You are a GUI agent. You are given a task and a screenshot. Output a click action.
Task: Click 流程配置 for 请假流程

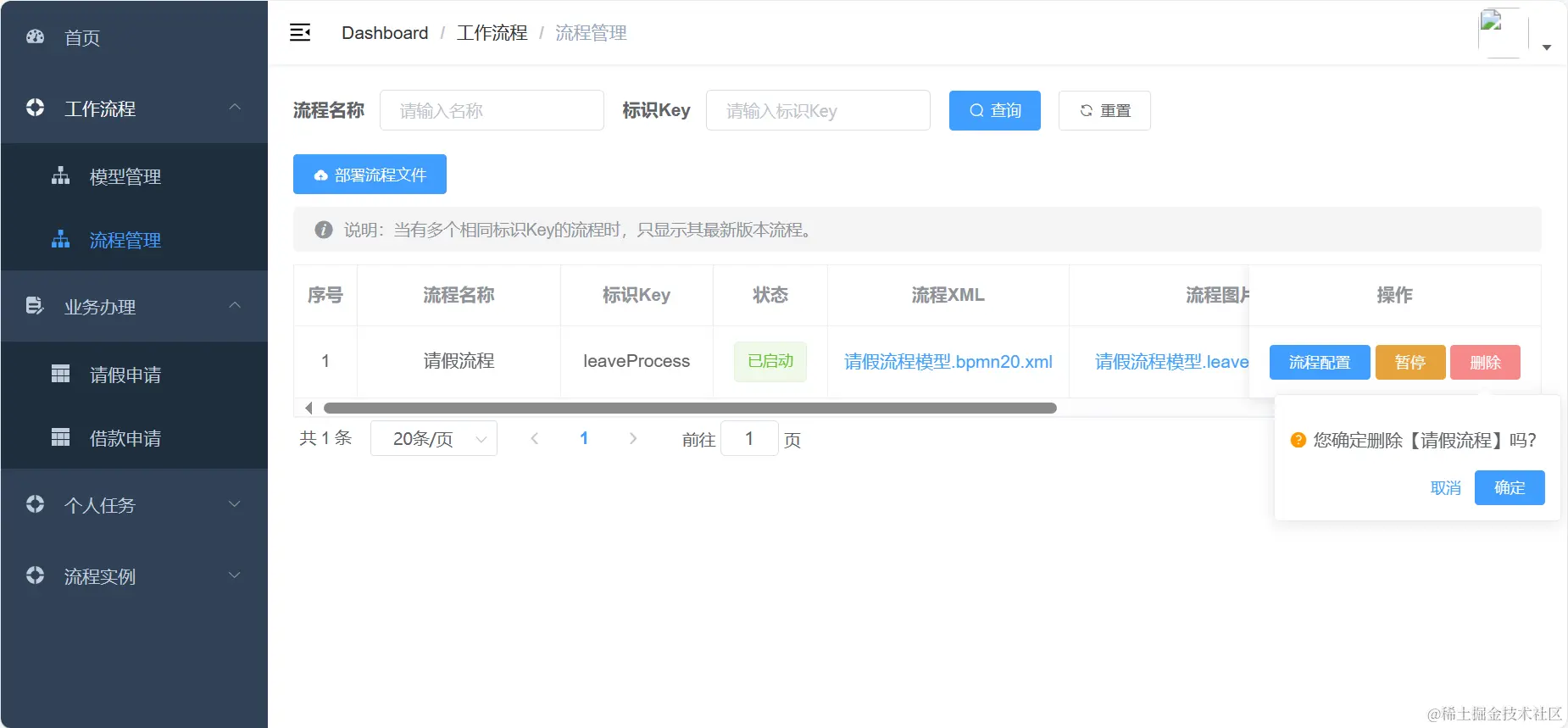[1320, 362]
